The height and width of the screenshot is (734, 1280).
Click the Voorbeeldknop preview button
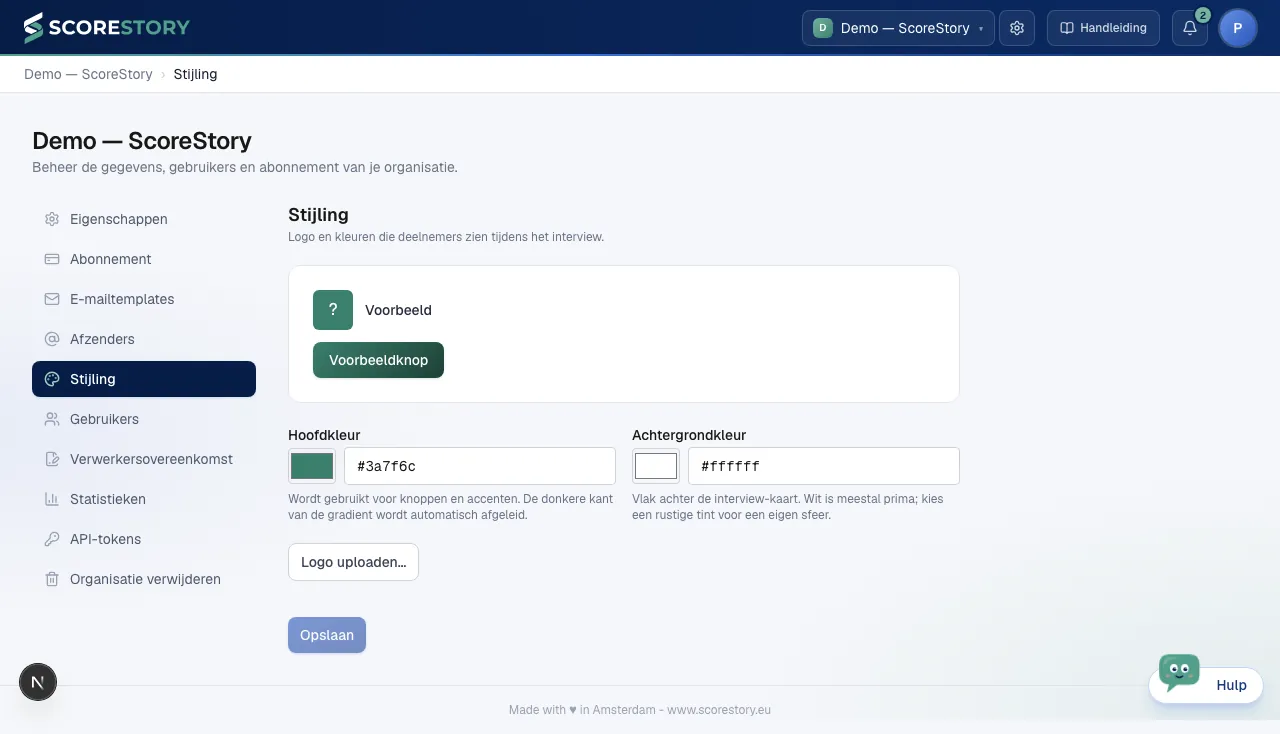tap(378, 360)
